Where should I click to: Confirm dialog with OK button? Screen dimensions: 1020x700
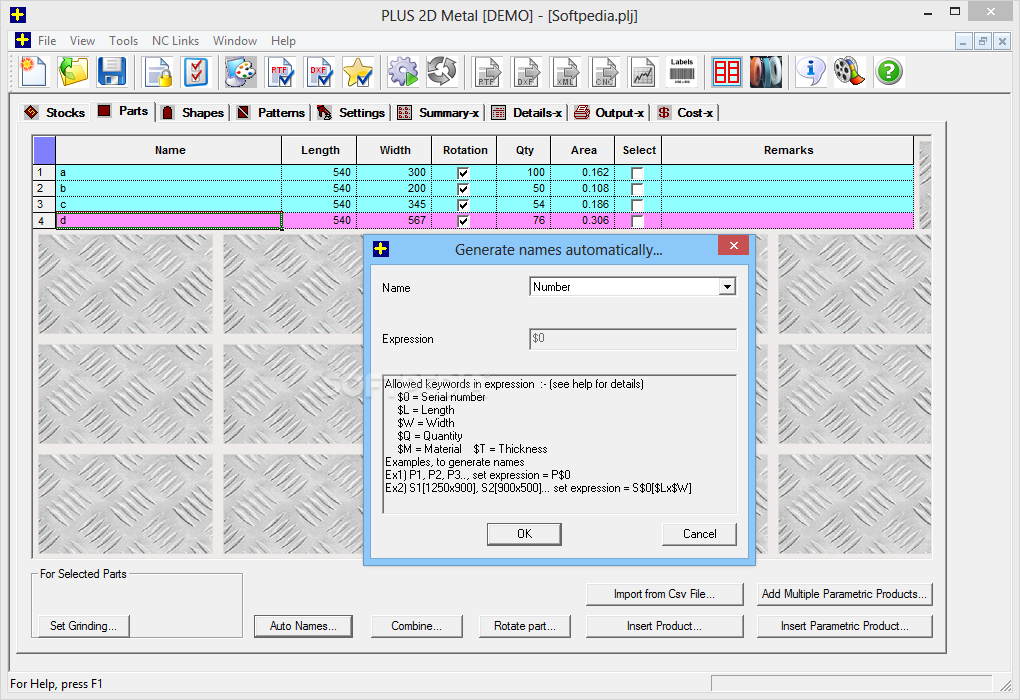(524, 534)
